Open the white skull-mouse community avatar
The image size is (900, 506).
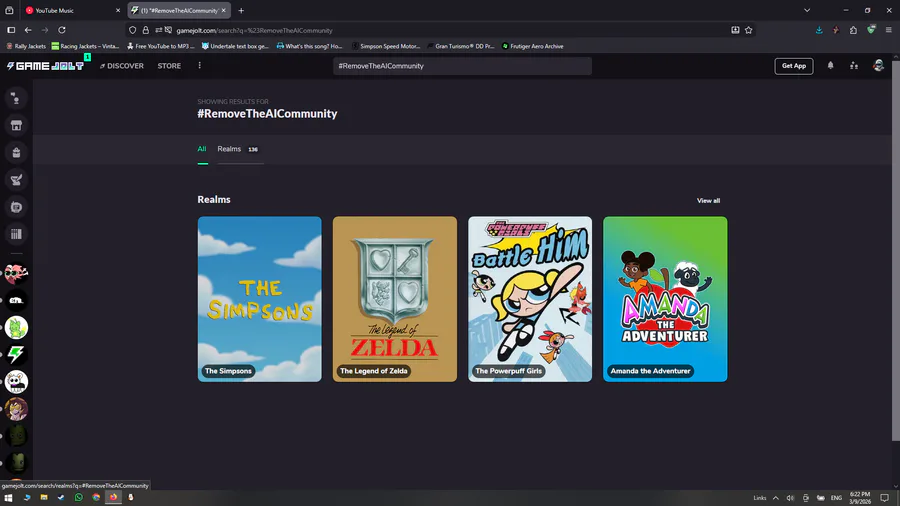[x=16, y=382]
